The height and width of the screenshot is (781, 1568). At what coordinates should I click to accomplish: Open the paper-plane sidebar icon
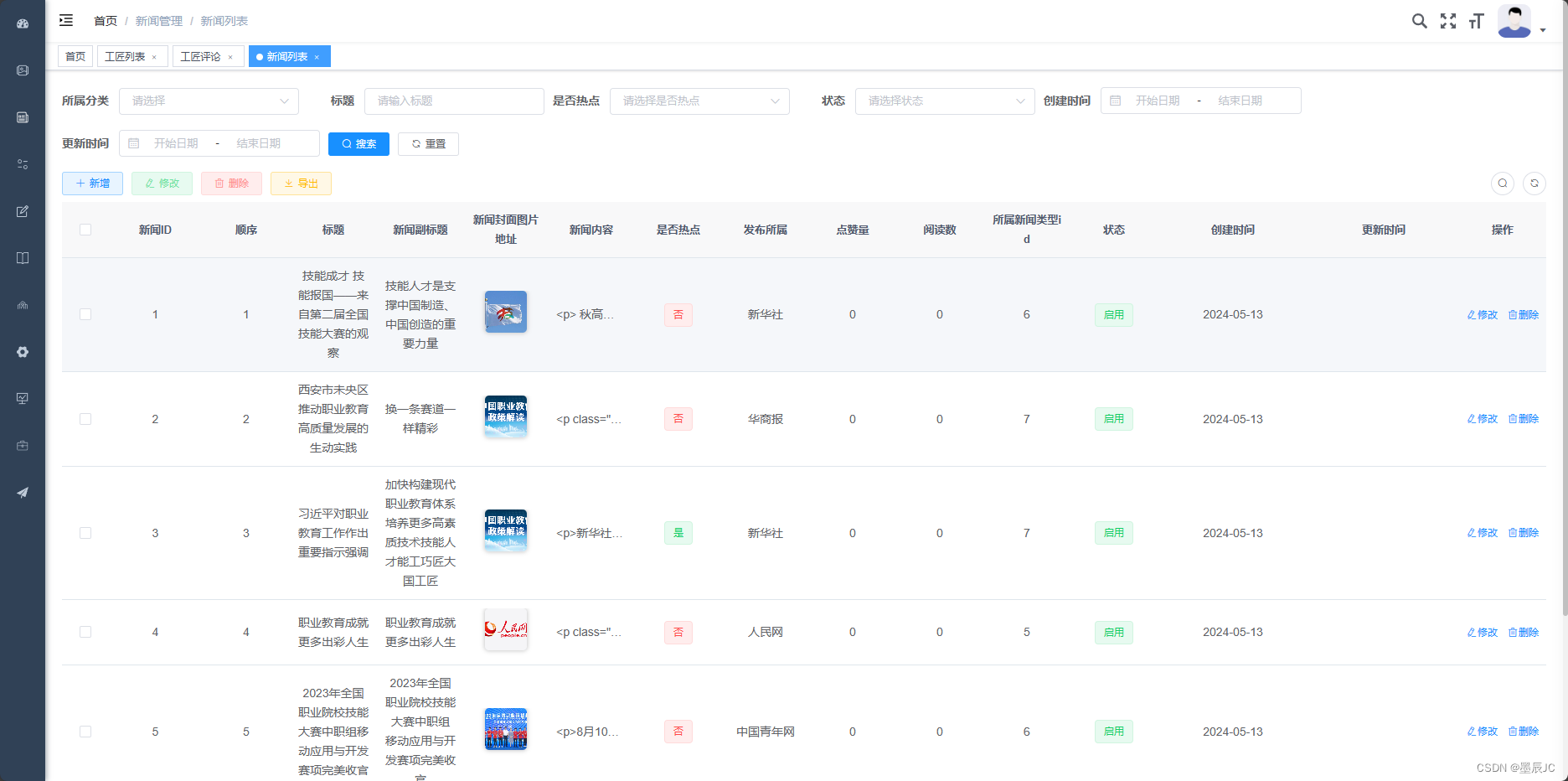[23, 493]
